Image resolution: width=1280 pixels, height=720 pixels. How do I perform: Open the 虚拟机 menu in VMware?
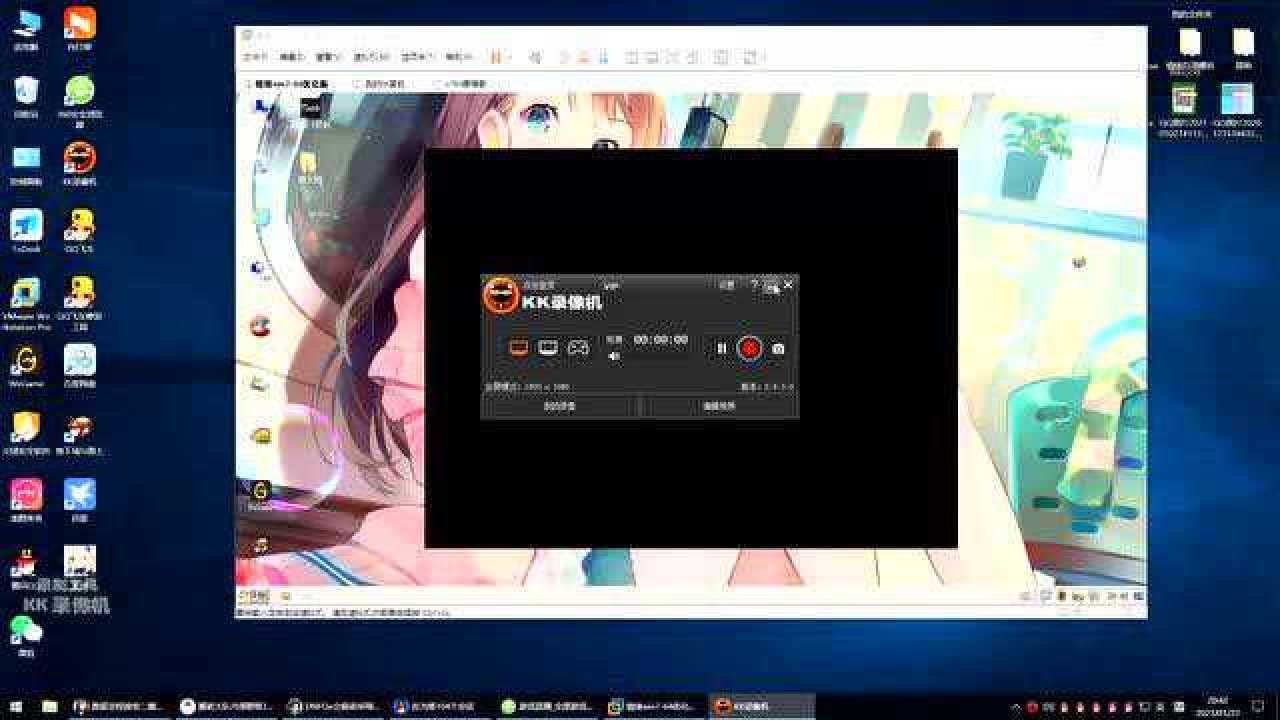(369, 58)
